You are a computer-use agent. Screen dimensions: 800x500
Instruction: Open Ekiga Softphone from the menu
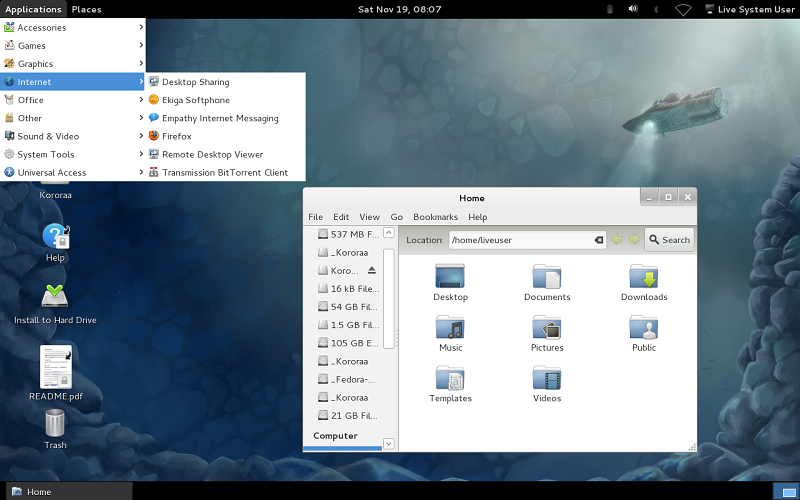[x=195, y=100]
